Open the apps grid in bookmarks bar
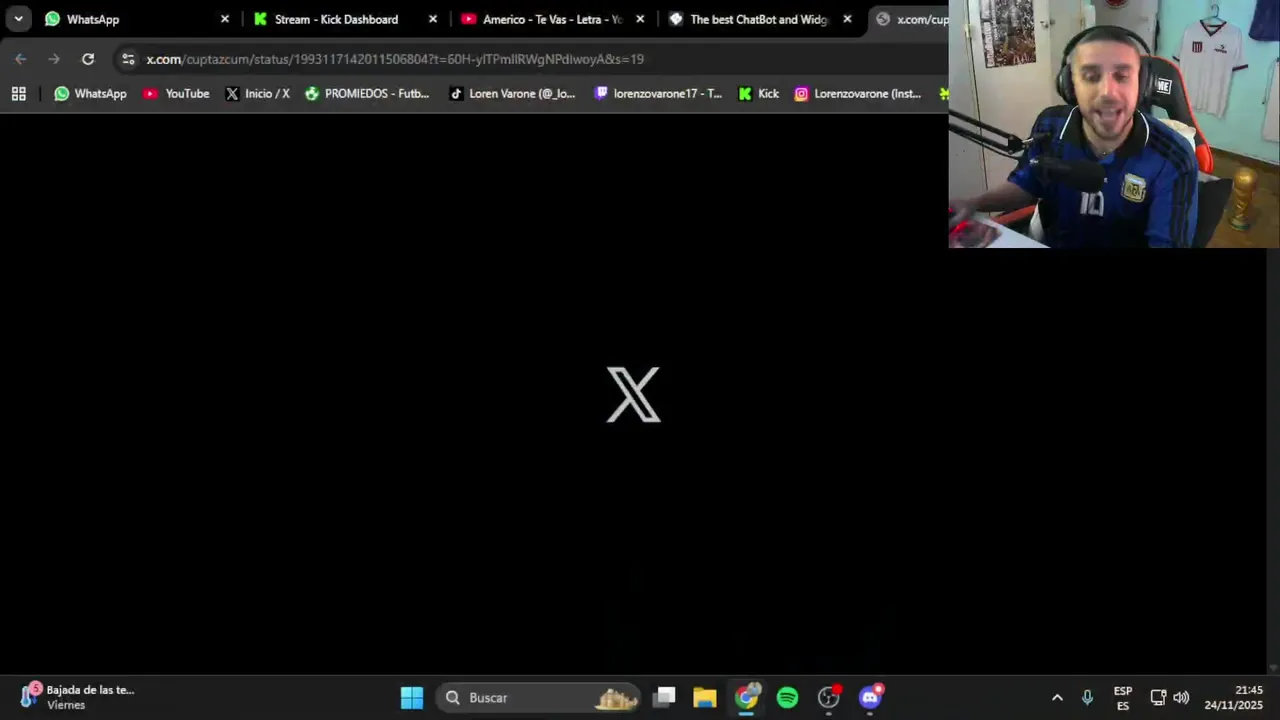The image size is (1280, 720). pos(18,94)
